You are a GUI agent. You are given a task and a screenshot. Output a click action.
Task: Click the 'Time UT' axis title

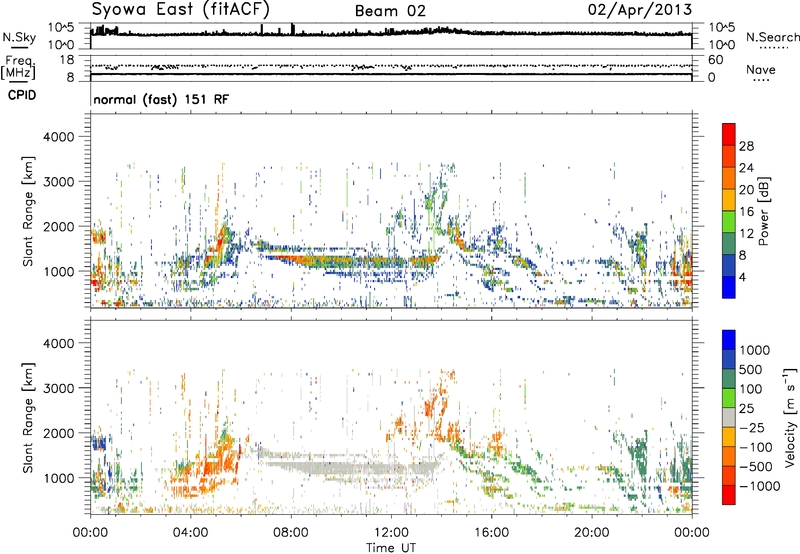click(x=391, y=547)
